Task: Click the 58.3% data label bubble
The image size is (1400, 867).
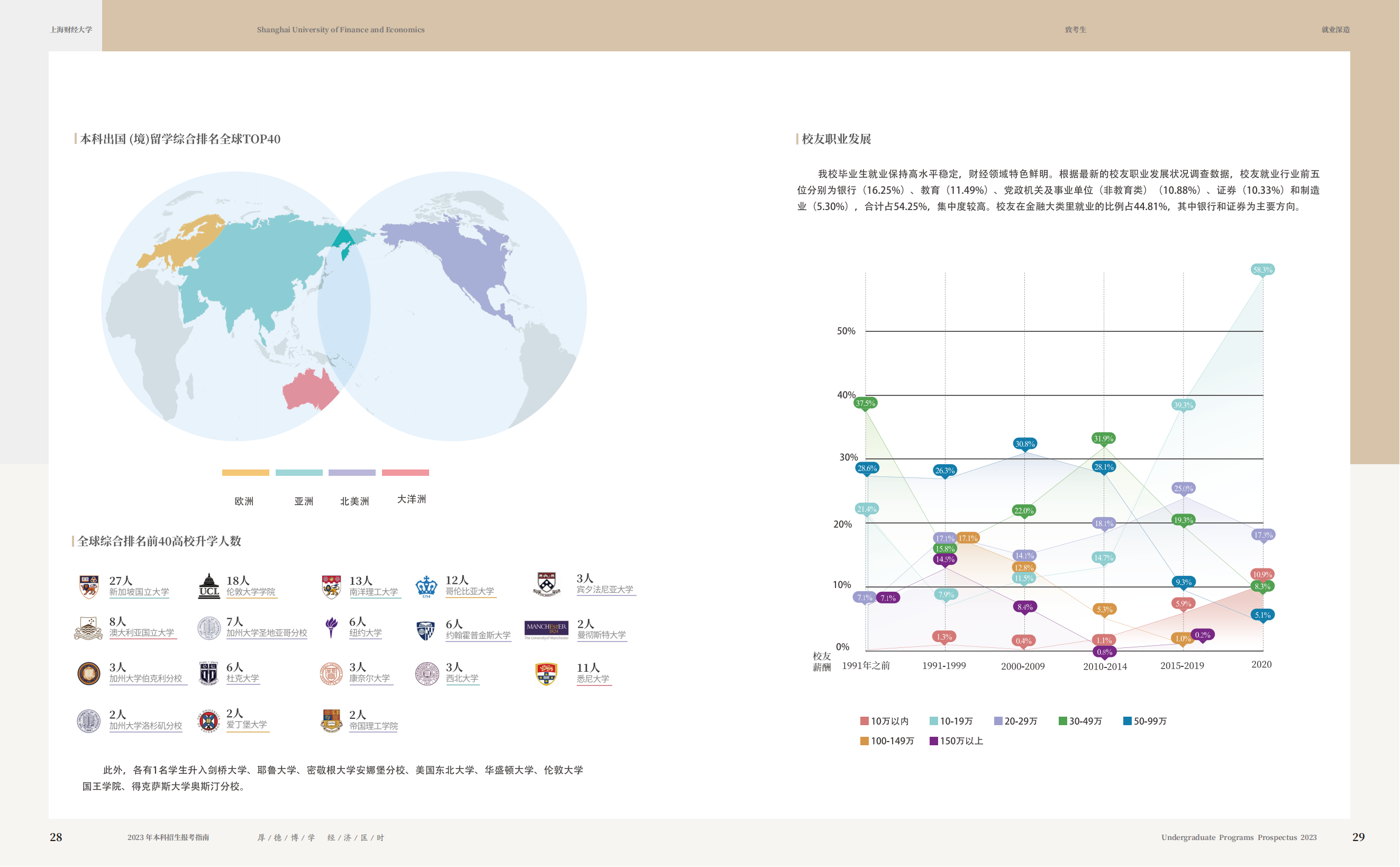Action: (x=1262, y=269)
